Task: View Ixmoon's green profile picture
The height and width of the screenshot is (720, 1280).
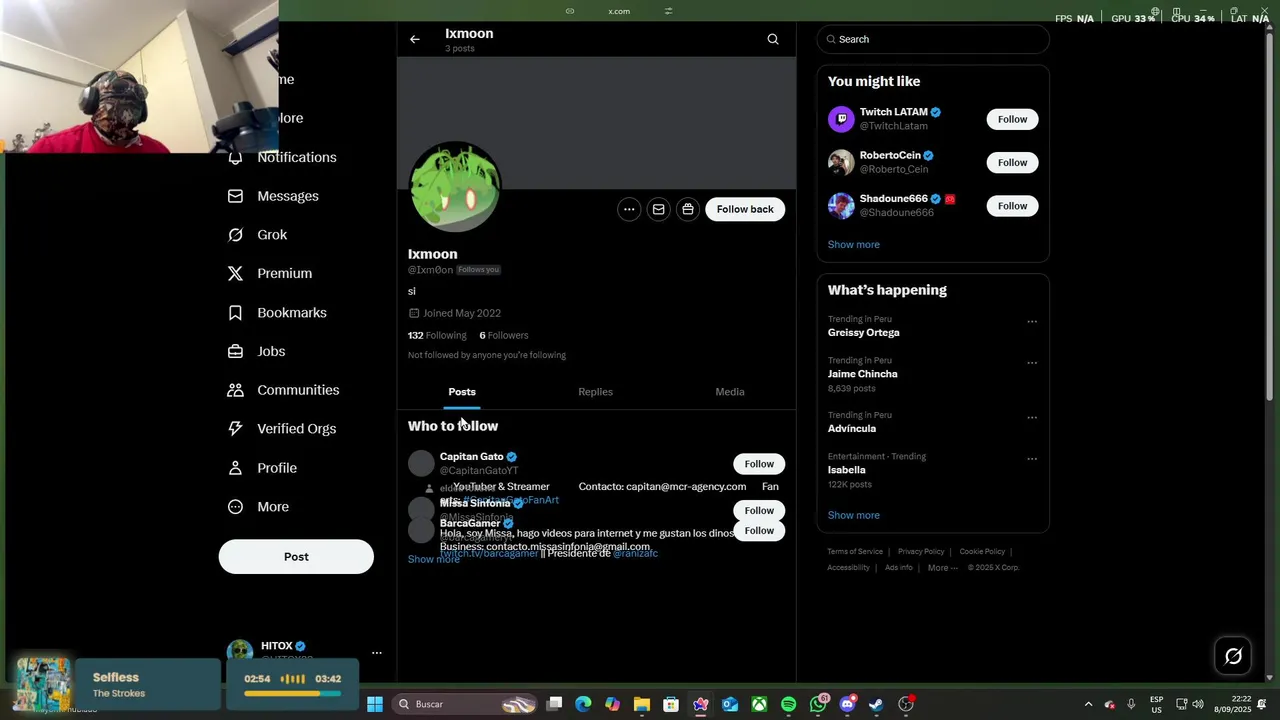Action: (x=455, y=187)
